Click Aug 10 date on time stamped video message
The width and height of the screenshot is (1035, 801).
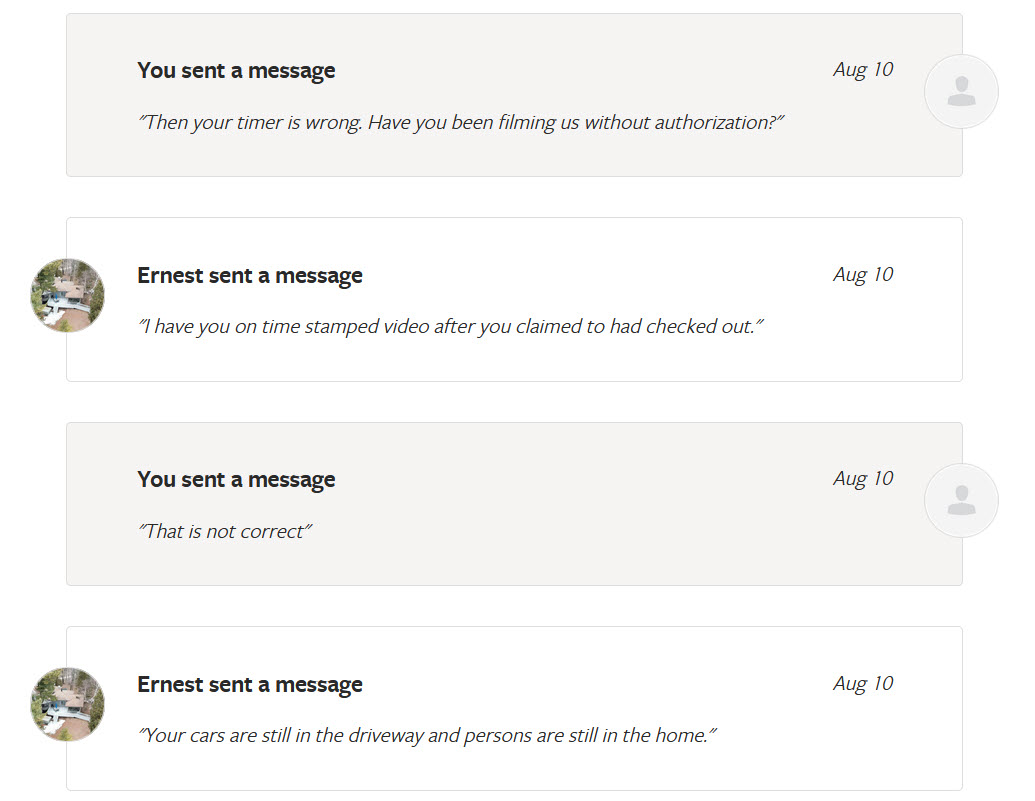(x=863, y=275)
